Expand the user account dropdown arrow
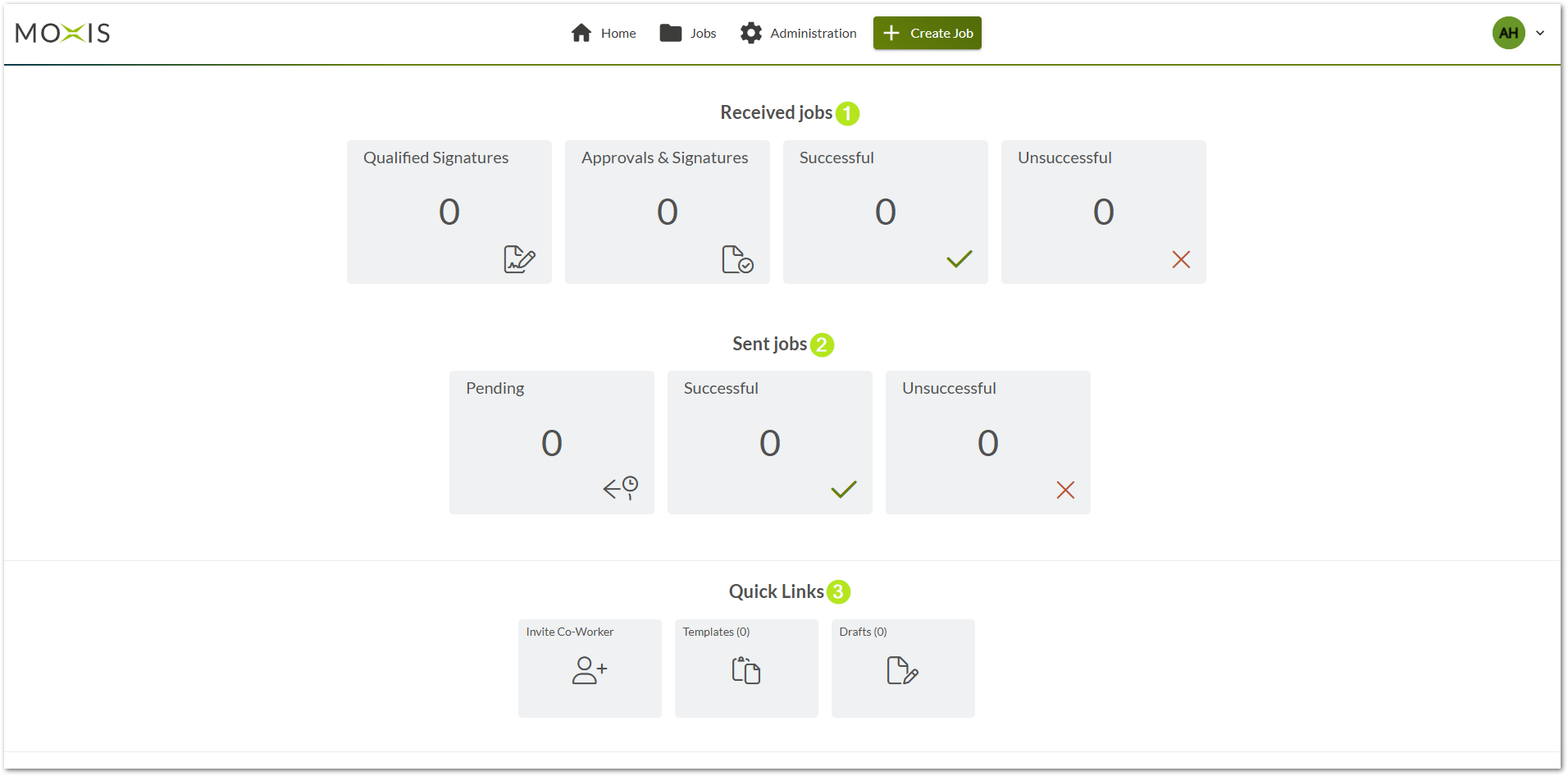Screen dimensions: 1568x776 [x=1540, y=34]
